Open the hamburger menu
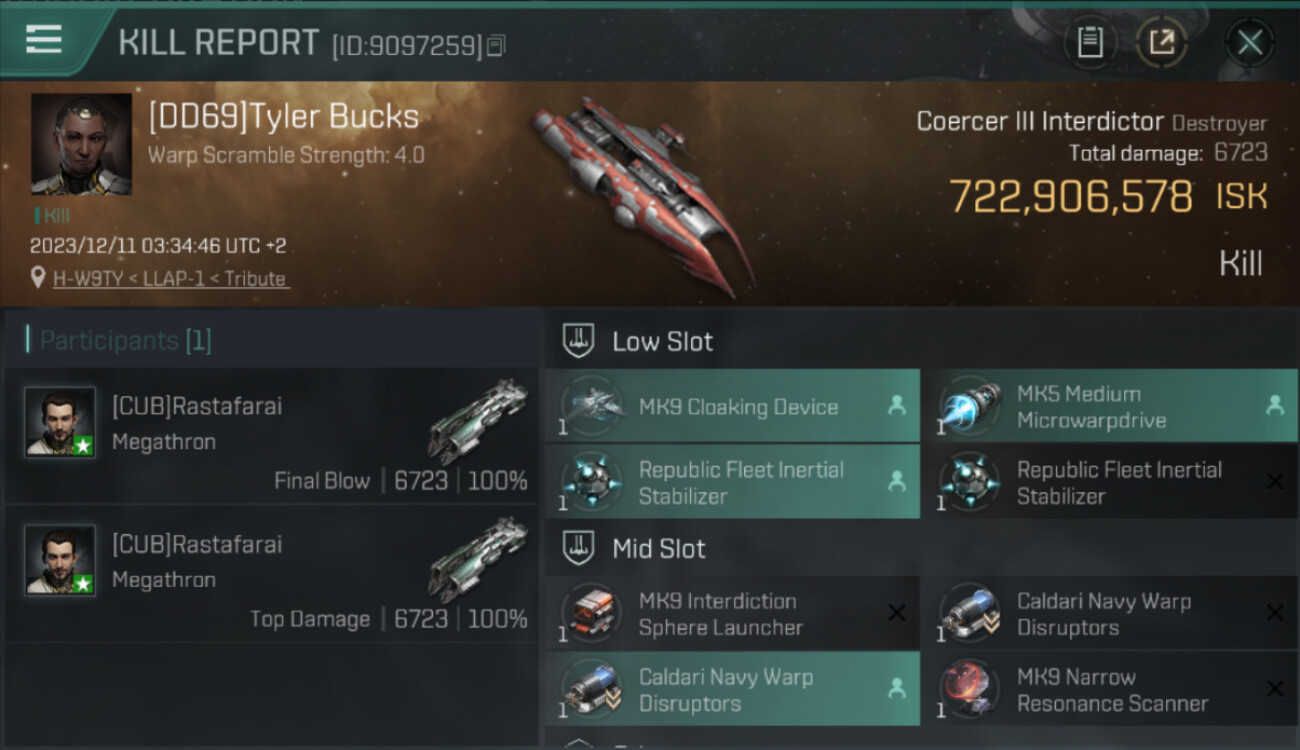This screenshot has height=750, width=1300. coord(44,40)
